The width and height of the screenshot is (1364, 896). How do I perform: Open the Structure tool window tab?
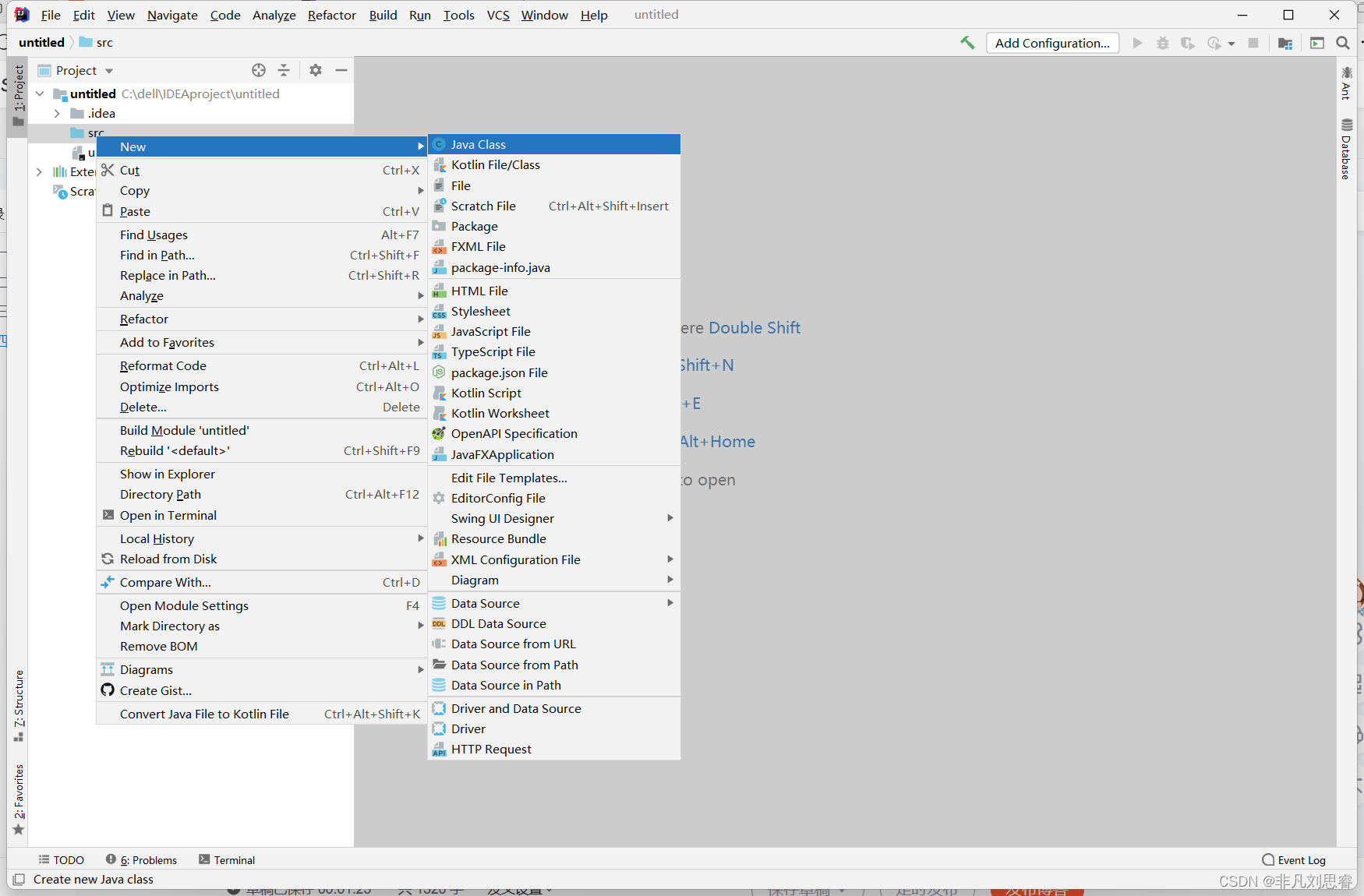coord(19,705)
